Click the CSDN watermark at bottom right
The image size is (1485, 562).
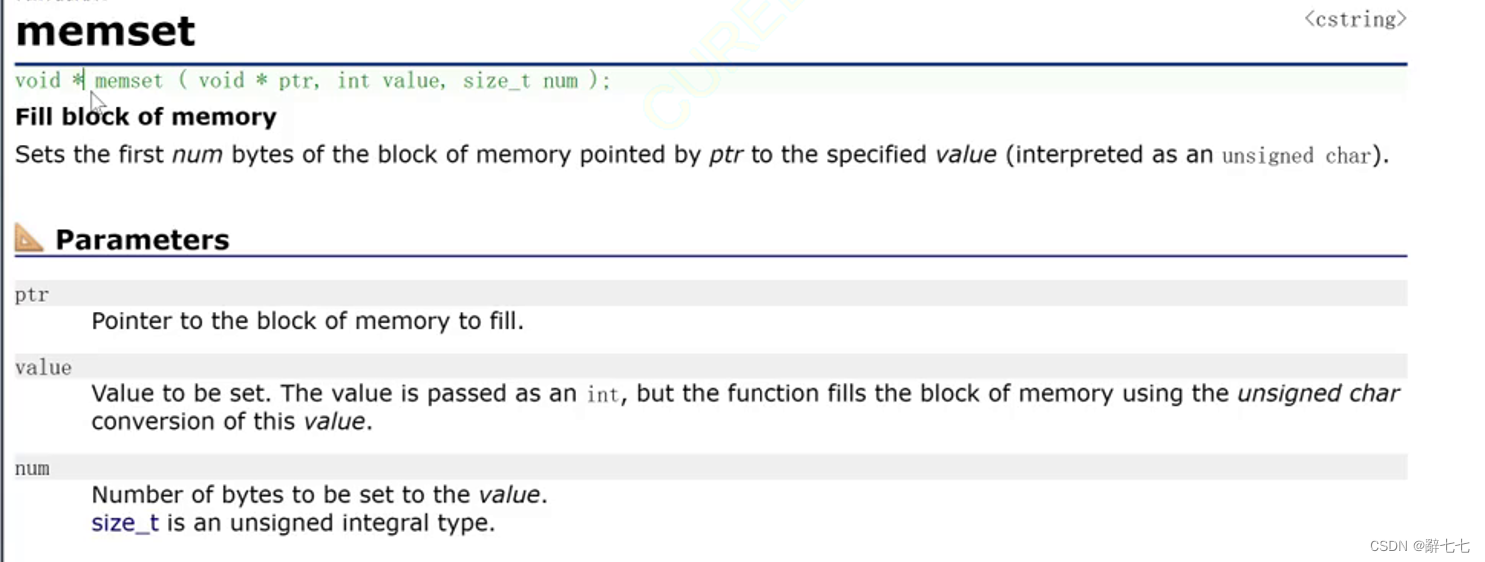point(1419,546)
